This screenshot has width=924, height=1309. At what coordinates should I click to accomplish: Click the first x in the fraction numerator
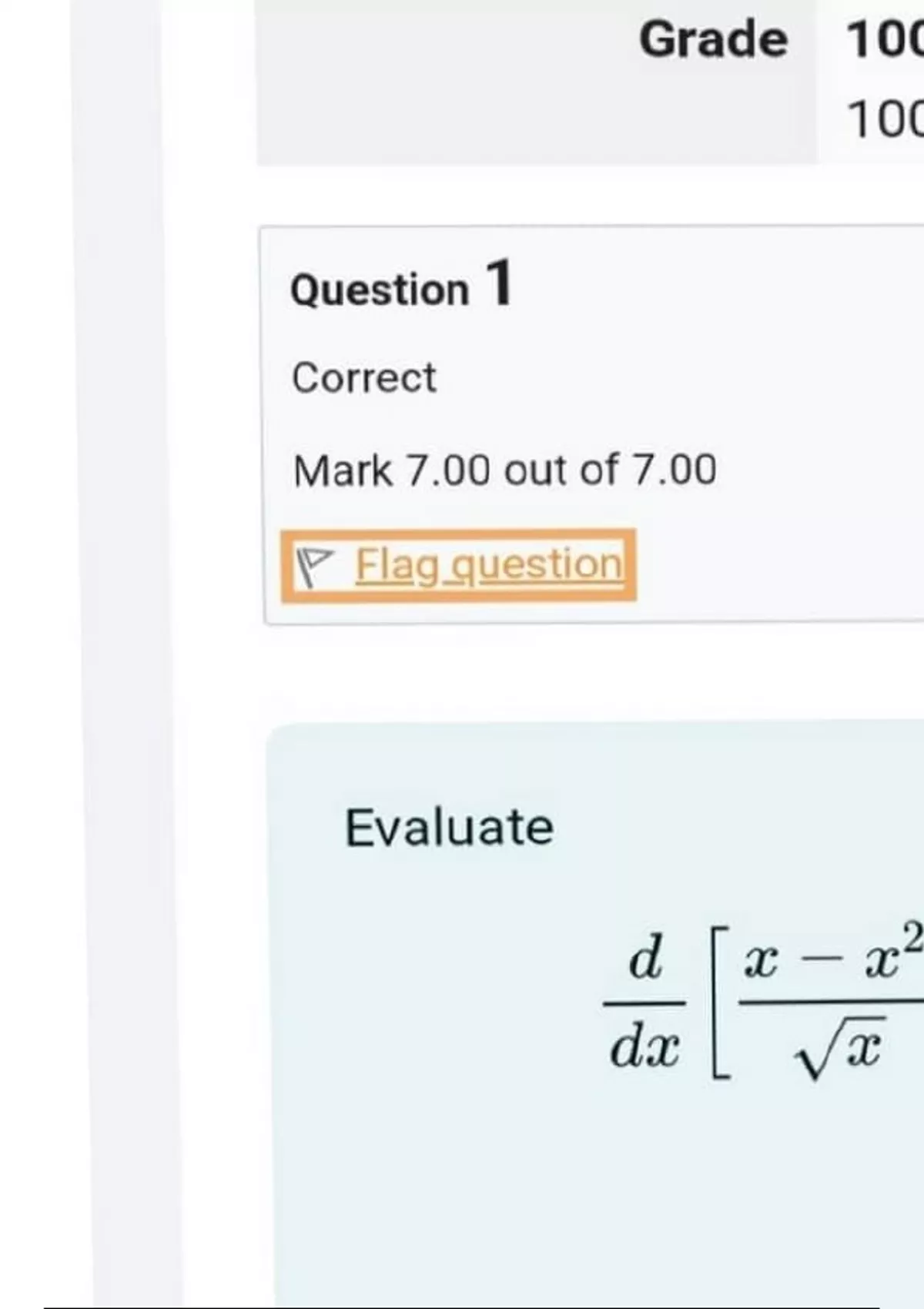(x=761, y=962)
